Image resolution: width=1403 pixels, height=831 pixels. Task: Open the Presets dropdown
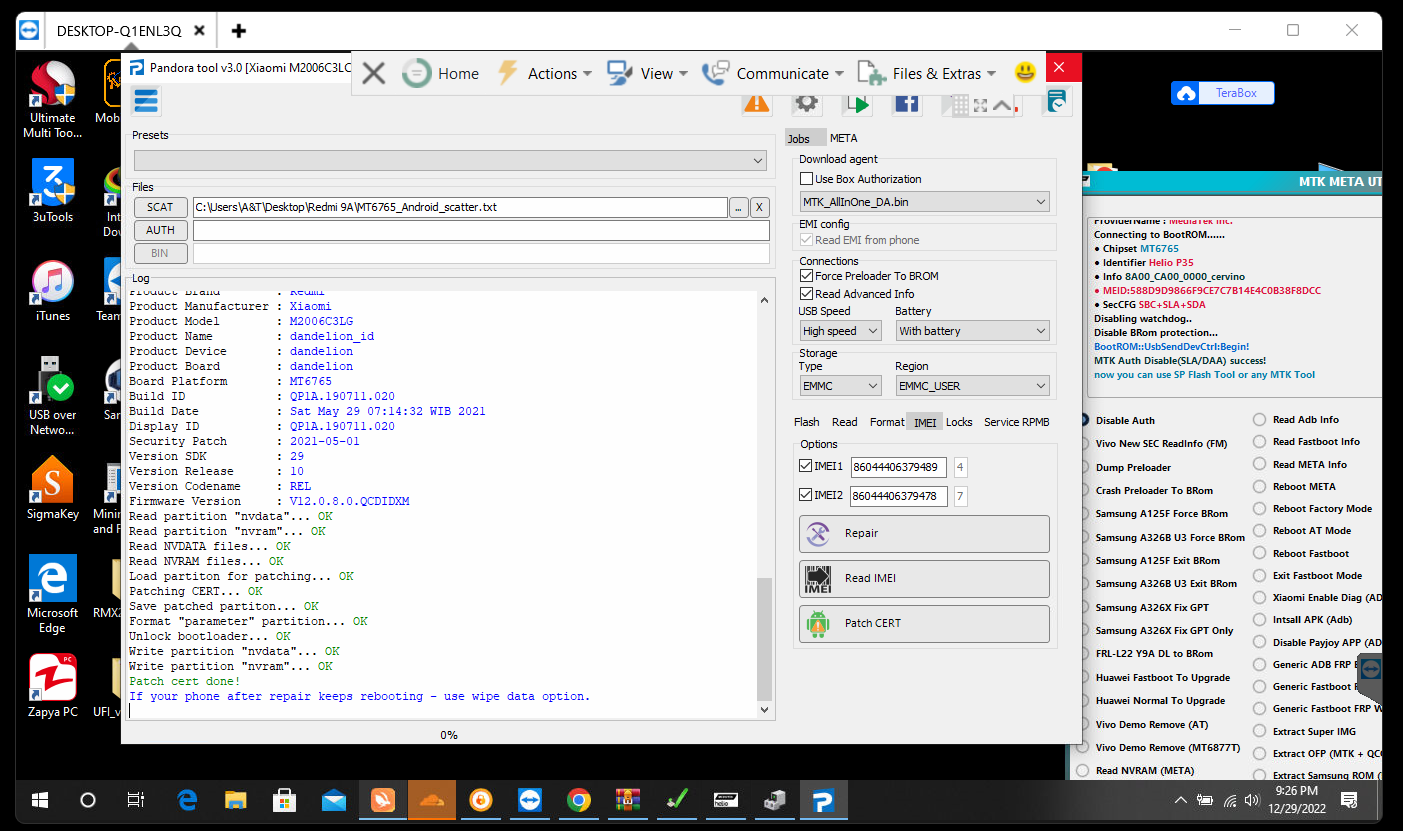[451, 160]
